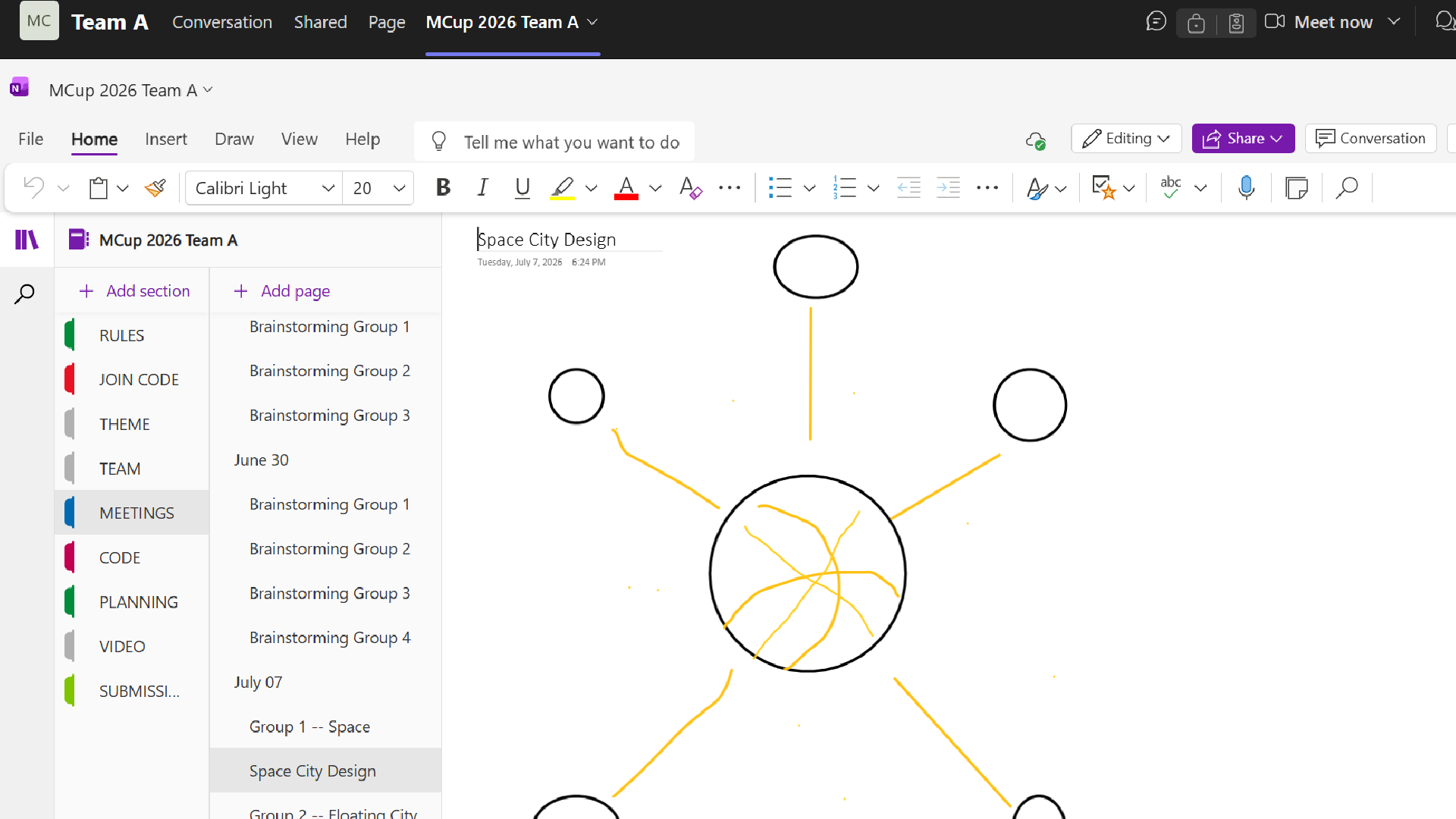
Task: Select the PLANNING section with green tab
Action: tap(132, 602)
